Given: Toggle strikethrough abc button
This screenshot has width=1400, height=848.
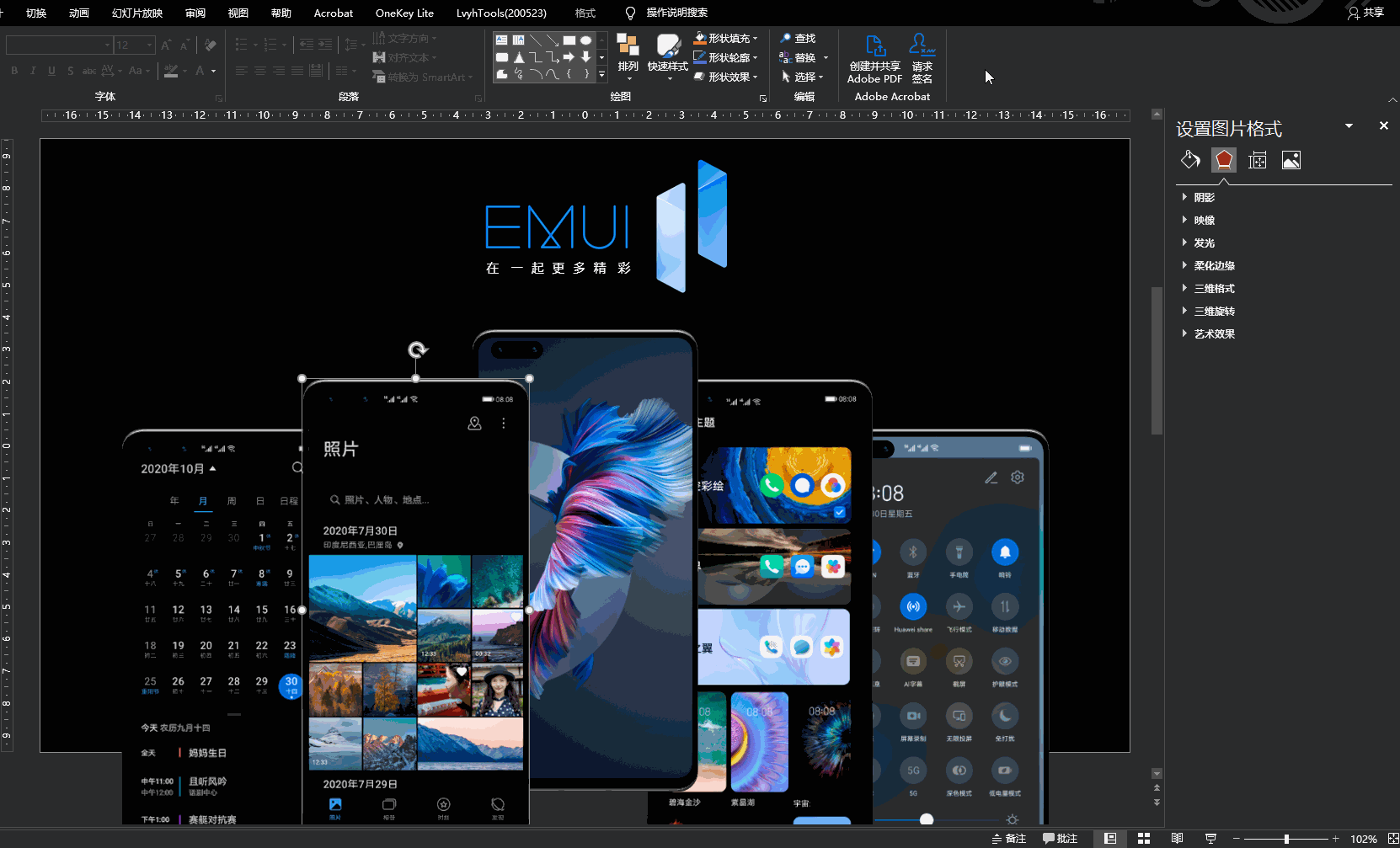Looking at the screenshot, I should [88, 71].
